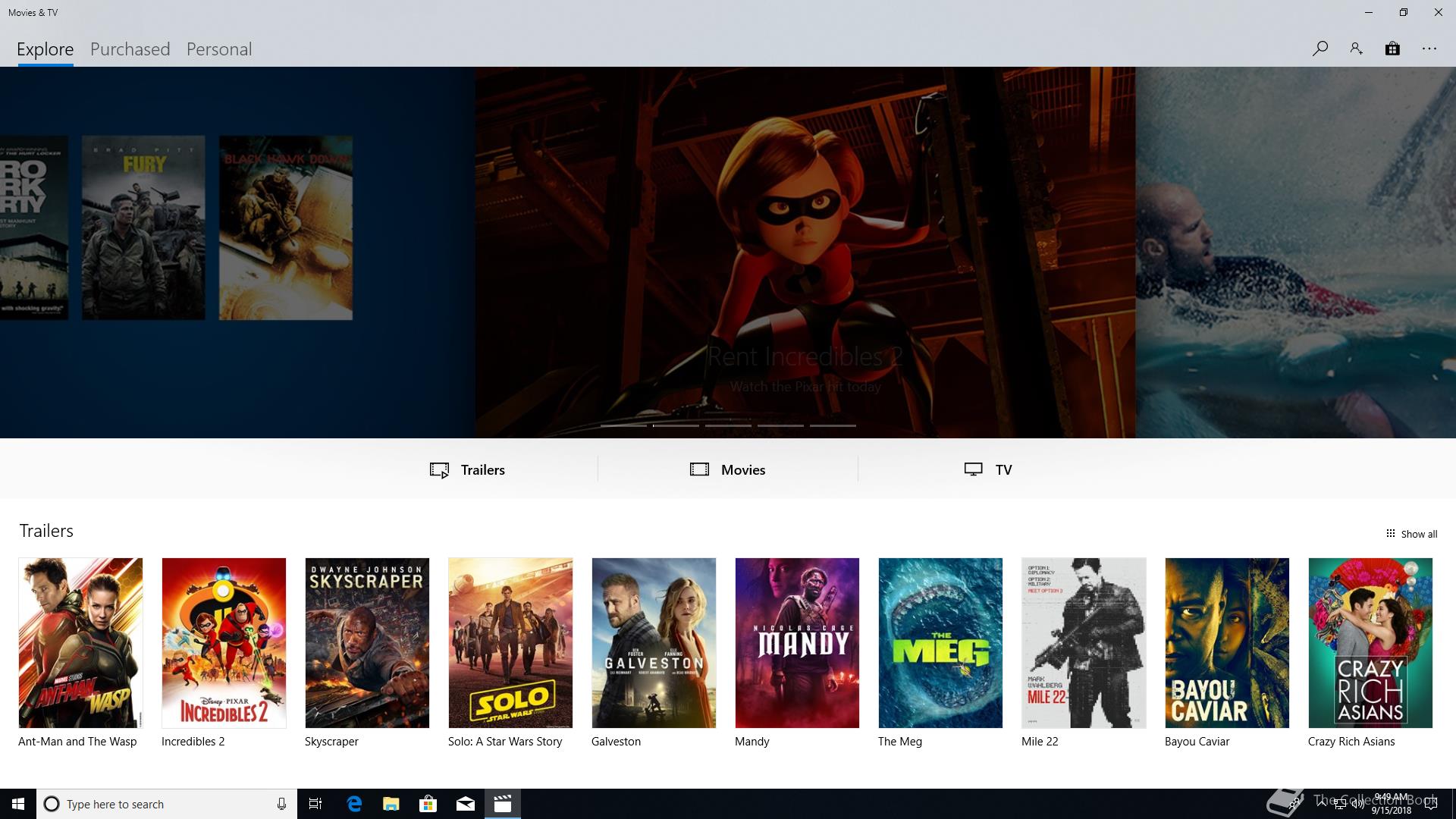Focus the 'Type here to search' taskbar box
Image resolution: width=1456 pixels, height=819 pixels.
click(x=167, y=804)
